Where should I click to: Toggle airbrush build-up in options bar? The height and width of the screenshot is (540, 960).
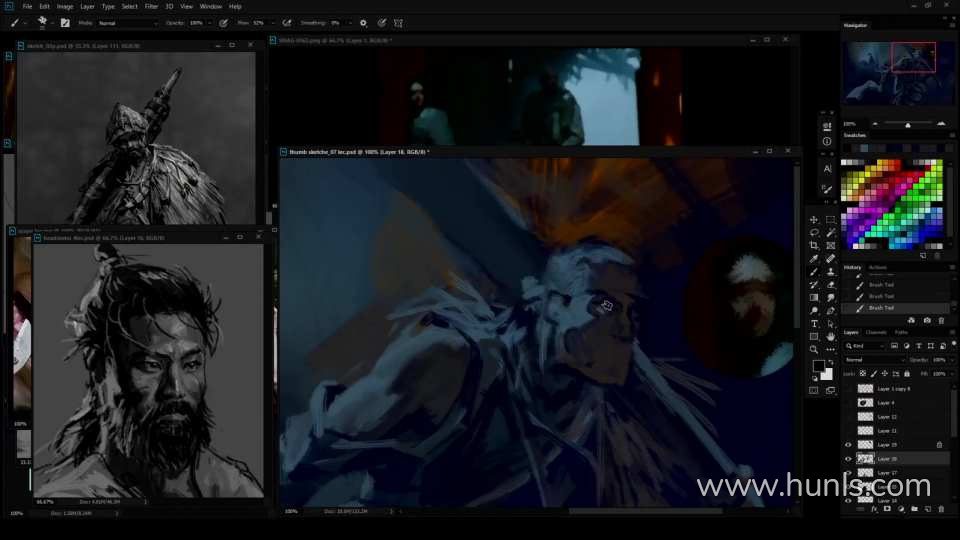tap(287, 23)
